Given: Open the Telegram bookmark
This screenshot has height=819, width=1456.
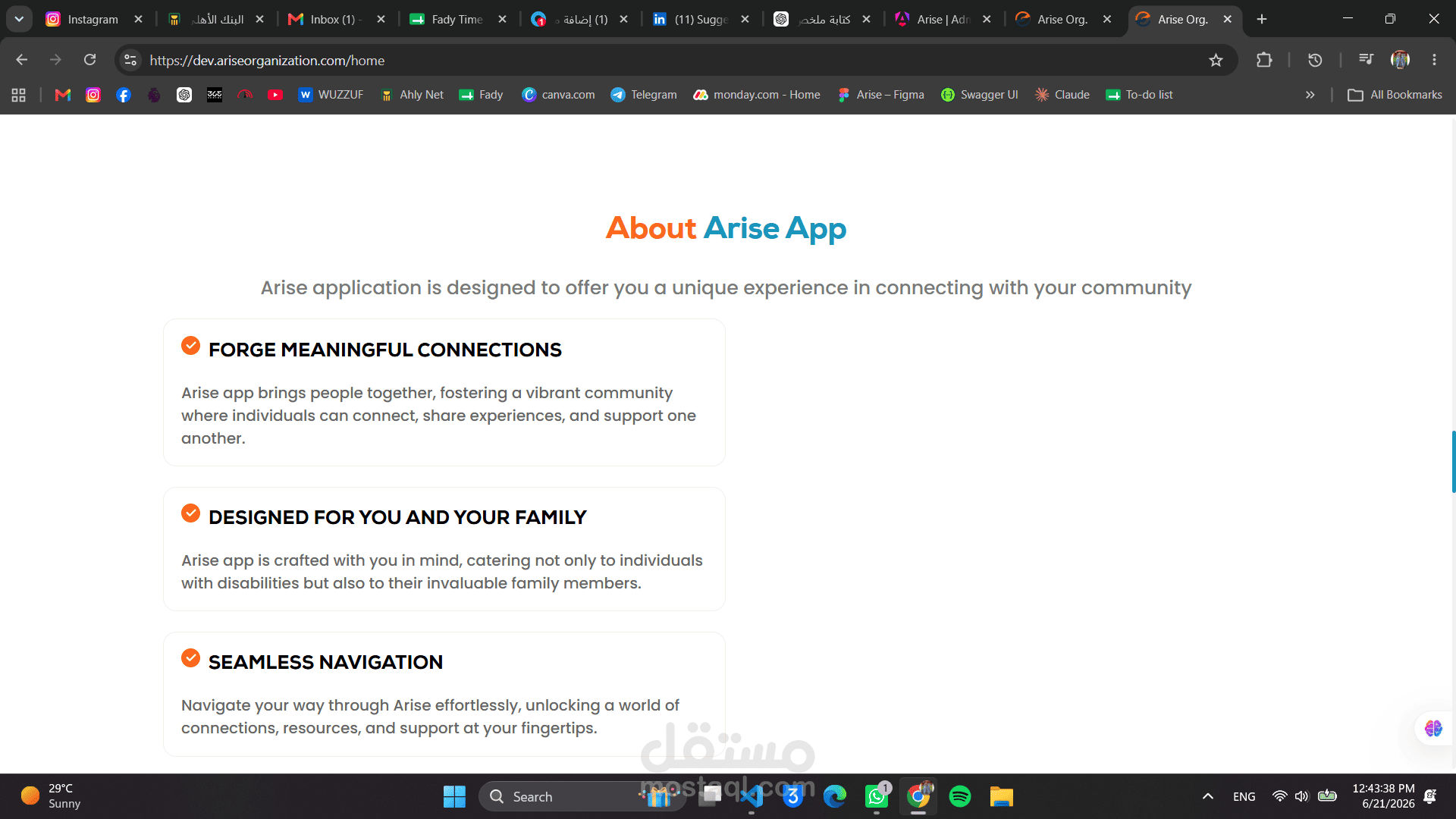Looking at the screenshot, I should [x=644, y=95].
